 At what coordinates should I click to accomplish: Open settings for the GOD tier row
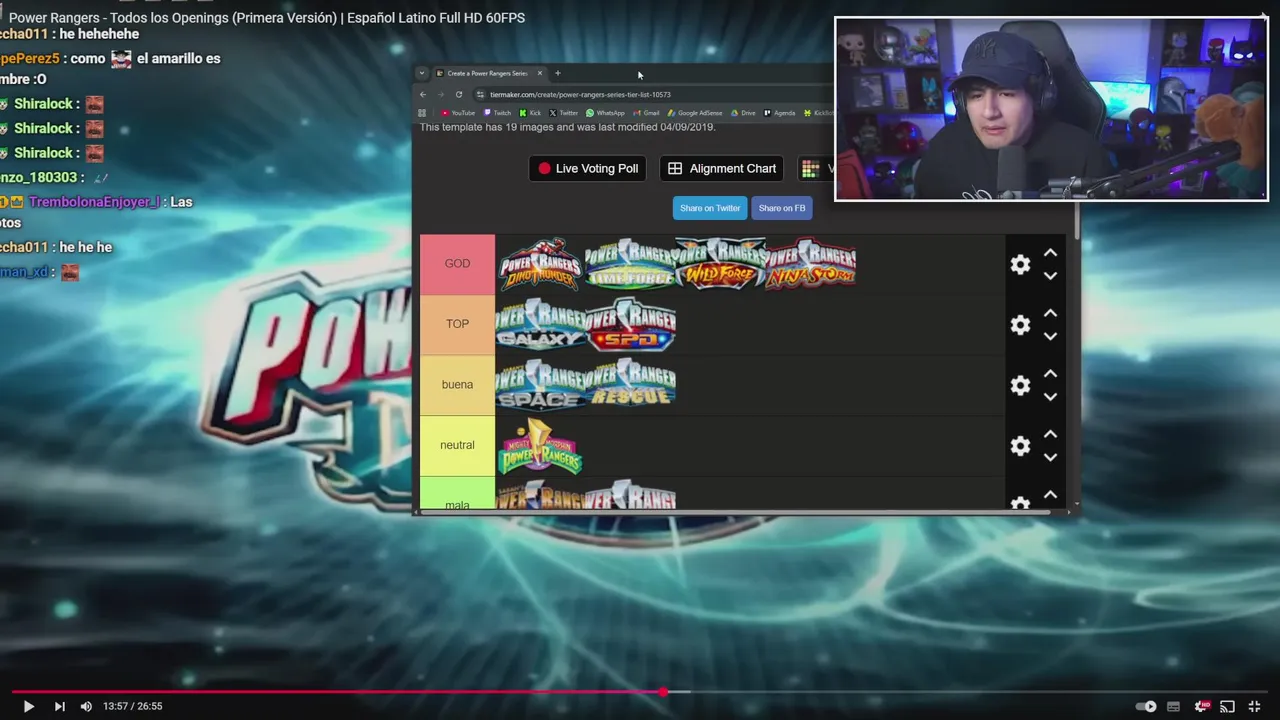1020,264
